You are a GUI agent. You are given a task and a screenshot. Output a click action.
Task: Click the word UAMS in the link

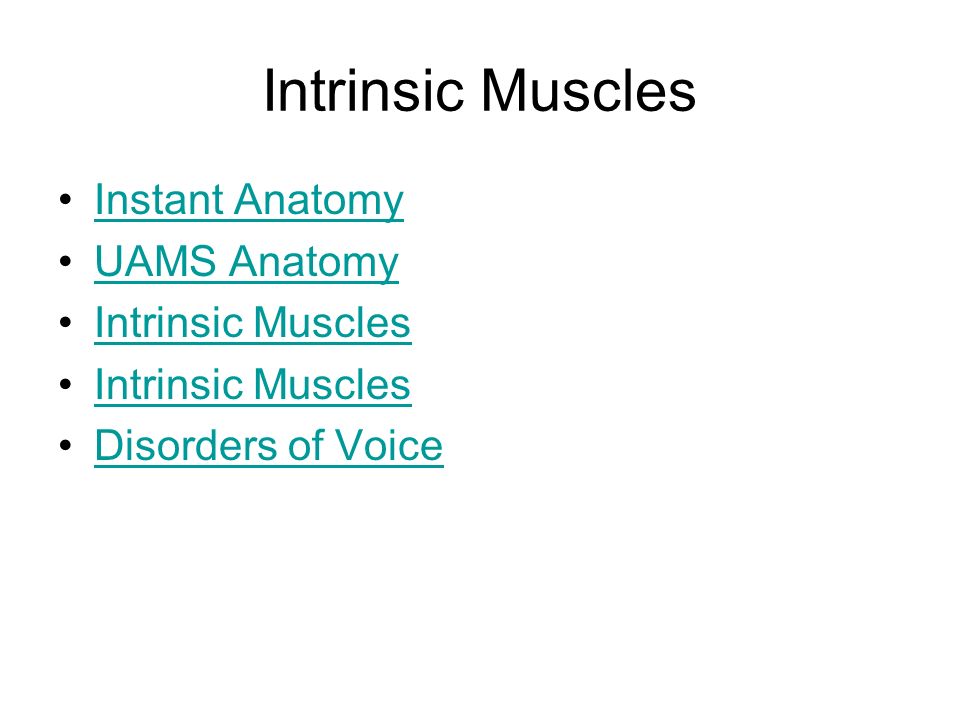(156, 261)
